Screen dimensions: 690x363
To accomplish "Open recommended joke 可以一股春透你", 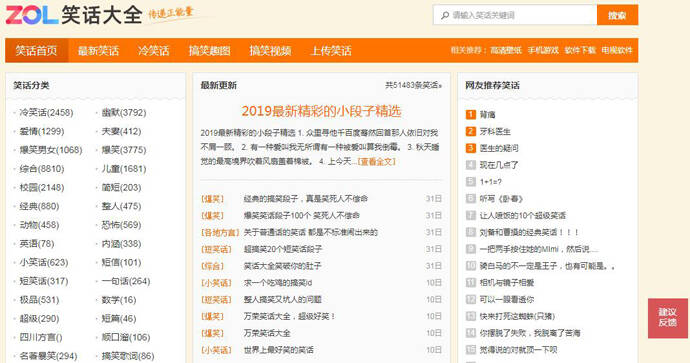I will [x=506, y=300].
